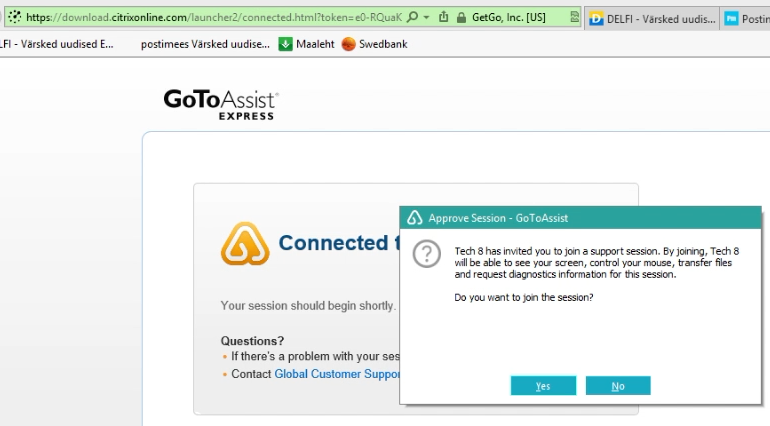Click the 'Connected' heading text
Screen dimensions: 770x426
333,243
